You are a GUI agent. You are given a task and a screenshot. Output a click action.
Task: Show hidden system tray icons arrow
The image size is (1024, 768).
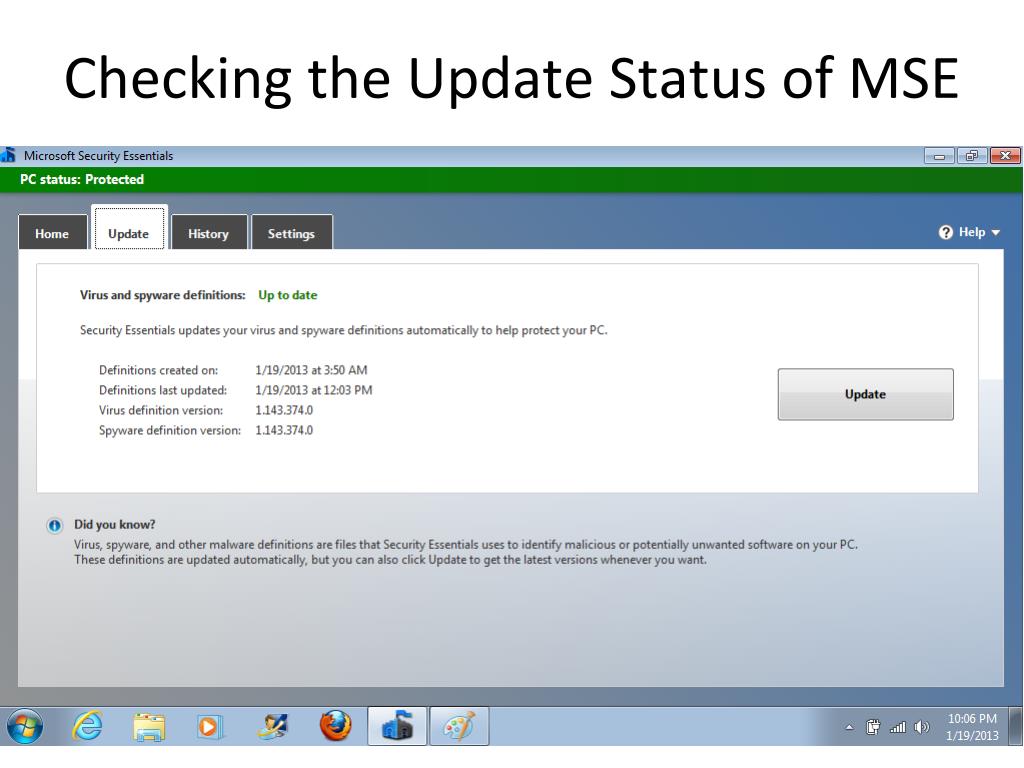(849, 727)
